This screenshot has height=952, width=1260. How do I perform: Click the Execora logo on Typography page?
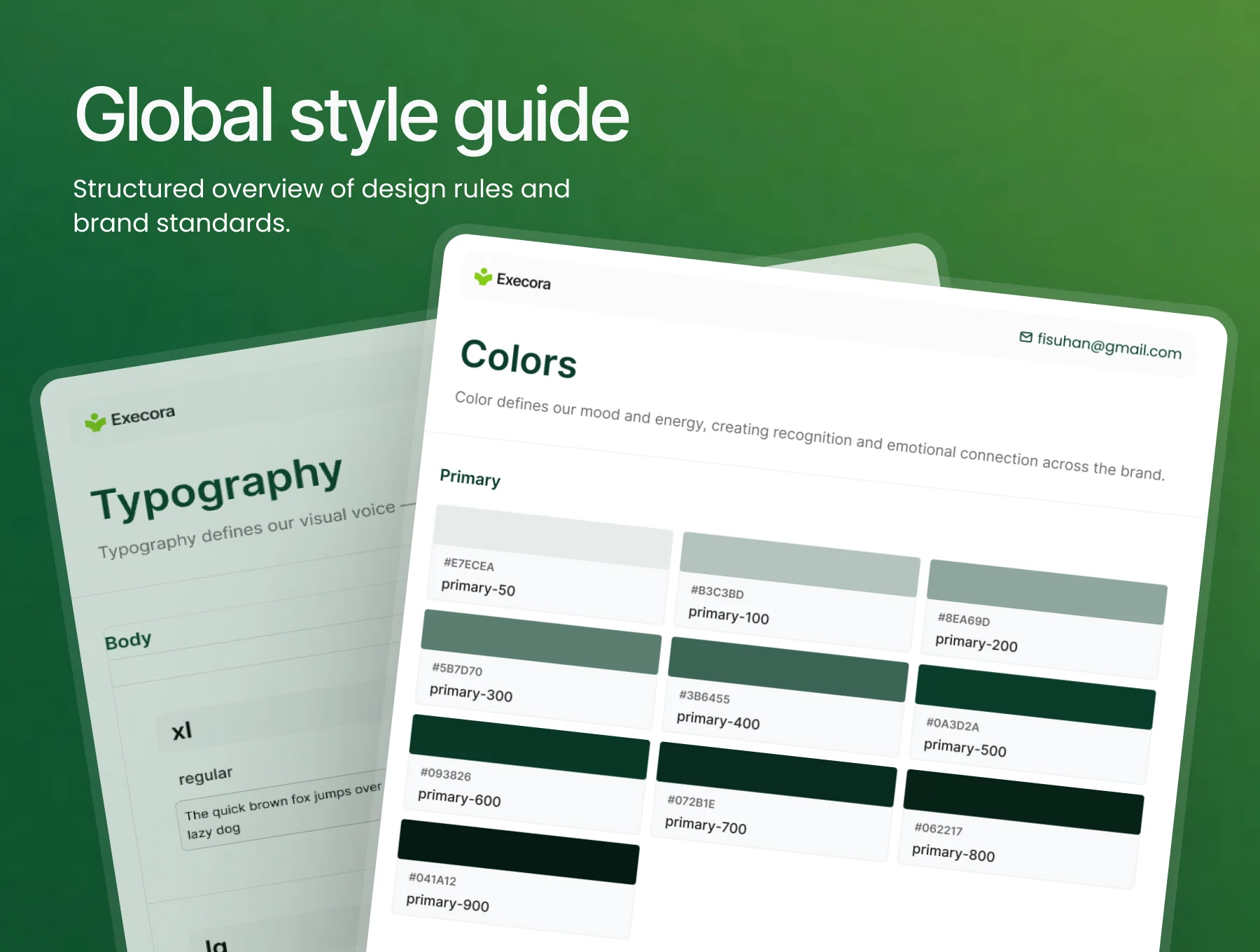(x=129, y=418)
